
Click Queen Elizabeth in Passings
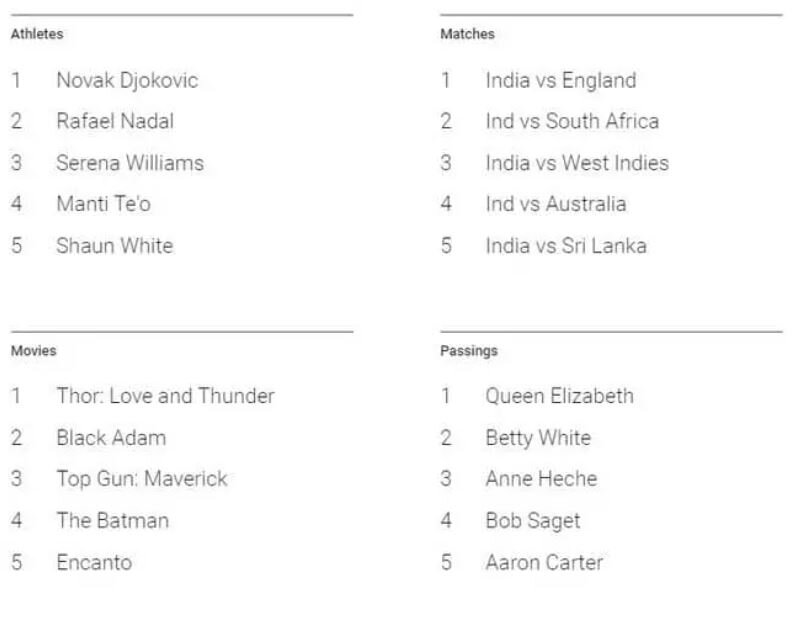(559, 396)
